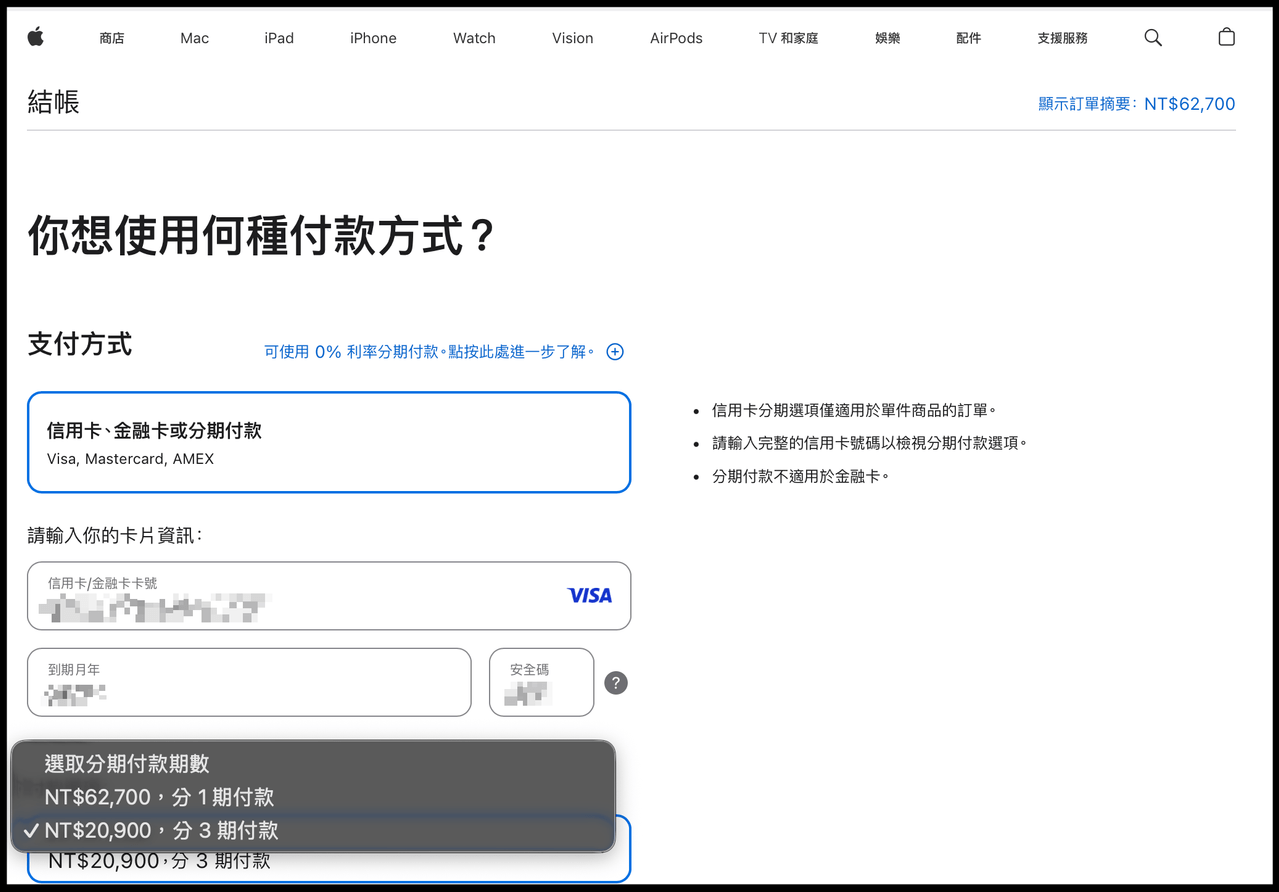The width and height of the screenshot is (1279, 892).
Task: Click the 分期付款不適用於金融卡 note
Action: (x=800, y=476)
